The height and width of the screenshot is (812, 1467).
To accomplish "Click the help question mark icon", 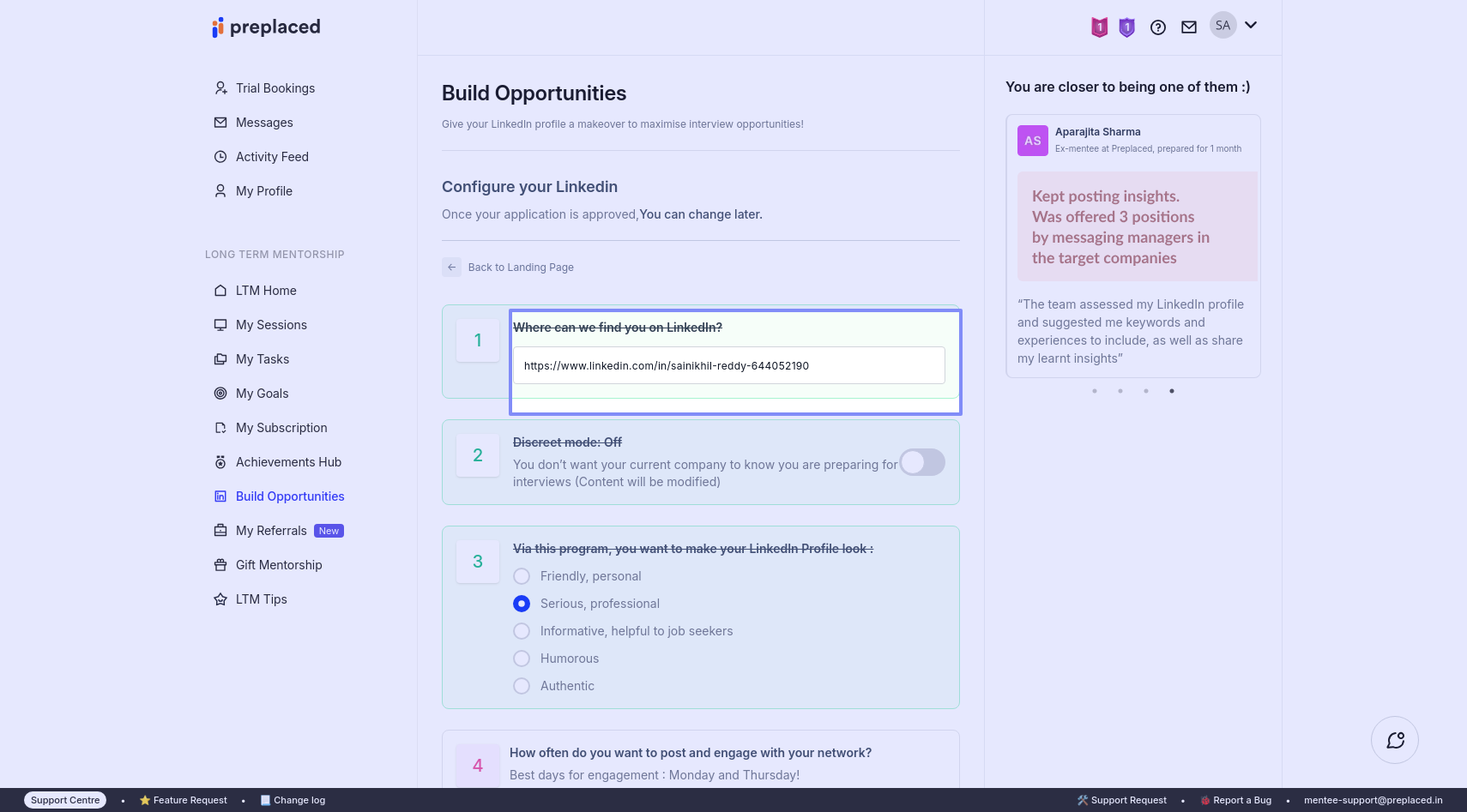I will (1158, 27).
